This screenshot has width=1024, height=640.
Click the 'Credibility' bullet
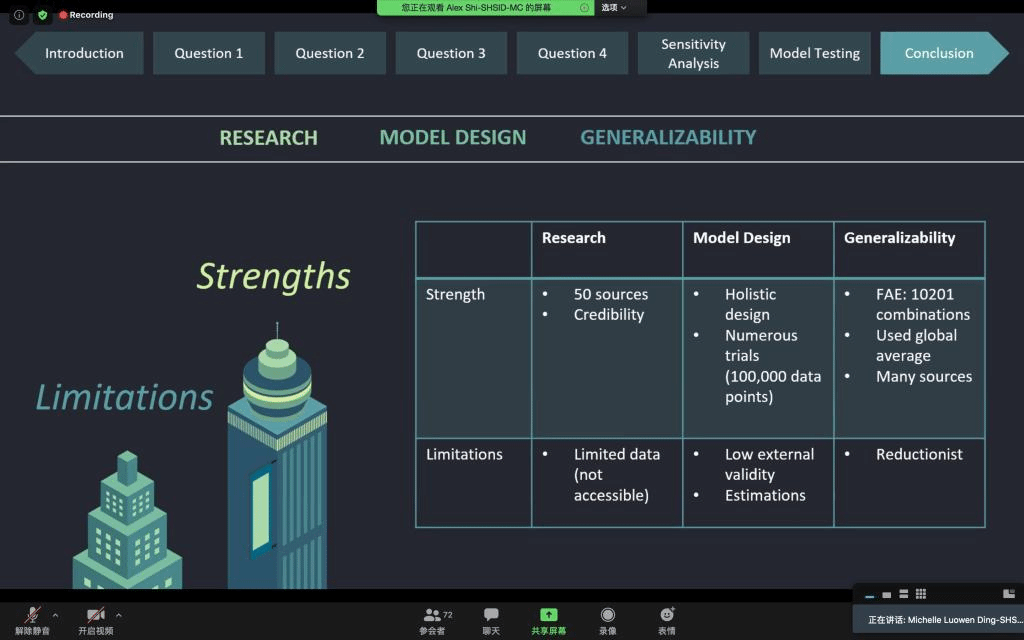[x=609, y=315]
